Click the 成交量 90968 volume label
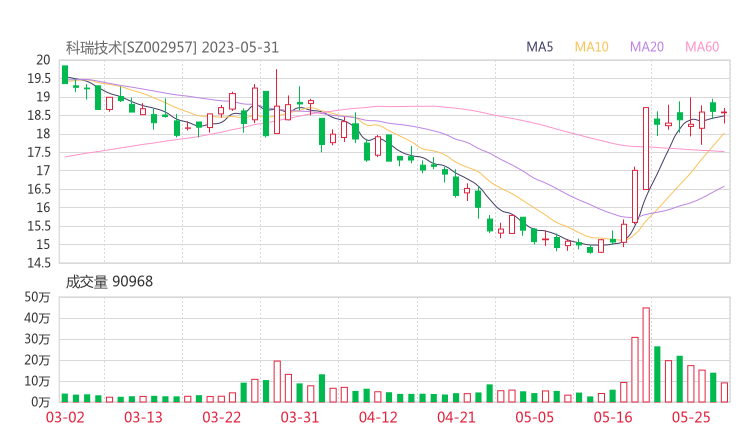The width and height of the screenshot is (740, 440). 109,282
